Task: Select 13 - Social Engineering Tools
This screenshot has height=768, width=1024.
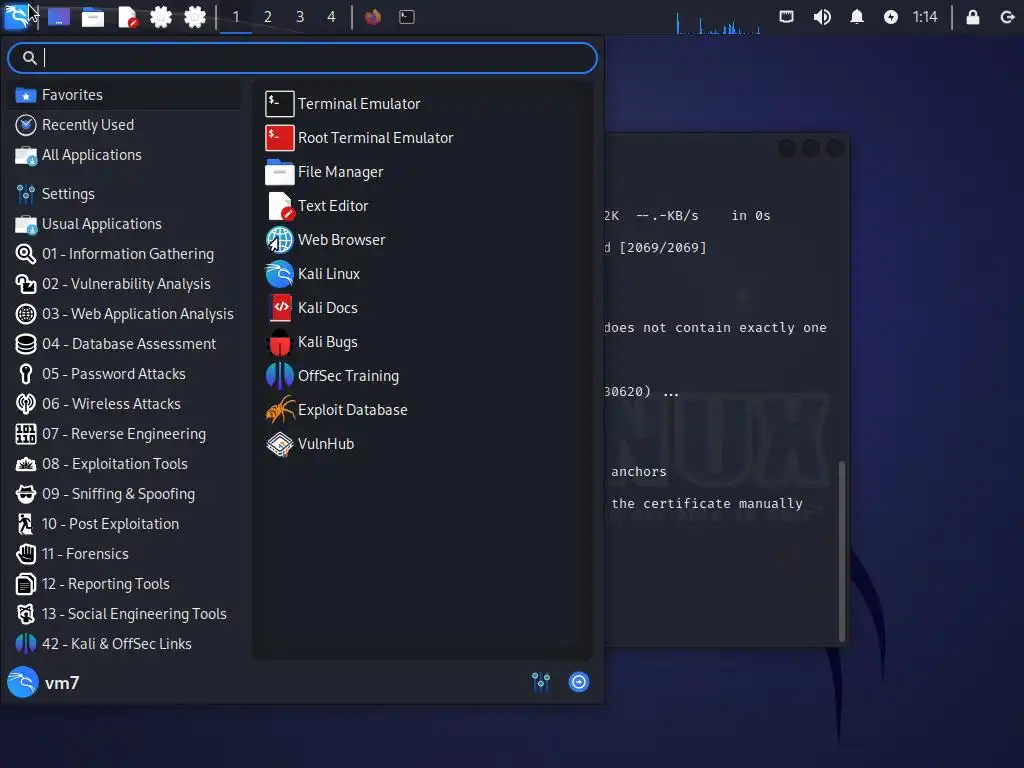Action: tap(125, 615)
